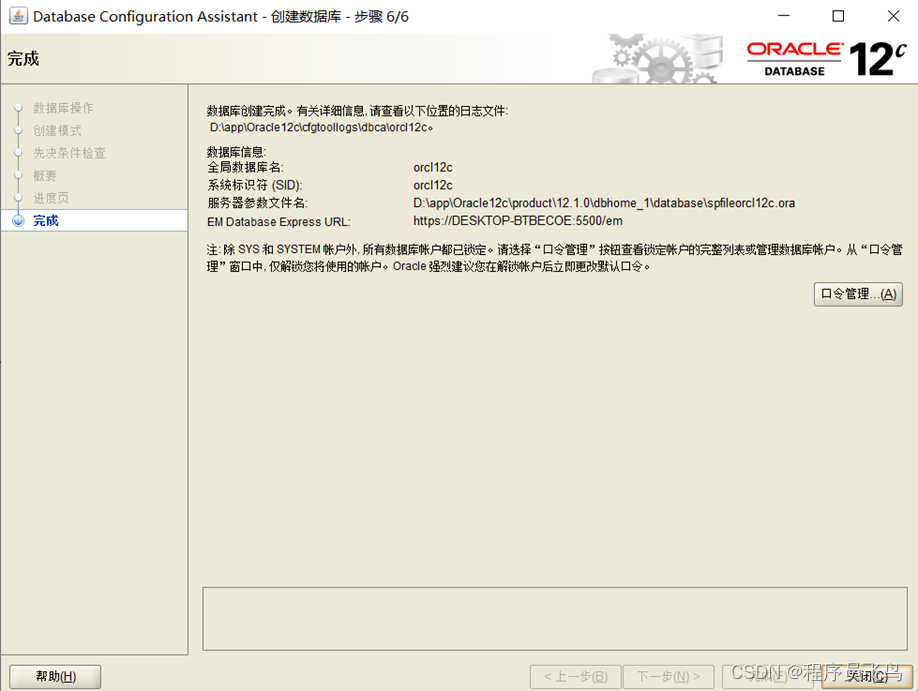Click the 帮助(H) help button
Viewport: 918px width, 691px height.
click(x=56, y=676)
